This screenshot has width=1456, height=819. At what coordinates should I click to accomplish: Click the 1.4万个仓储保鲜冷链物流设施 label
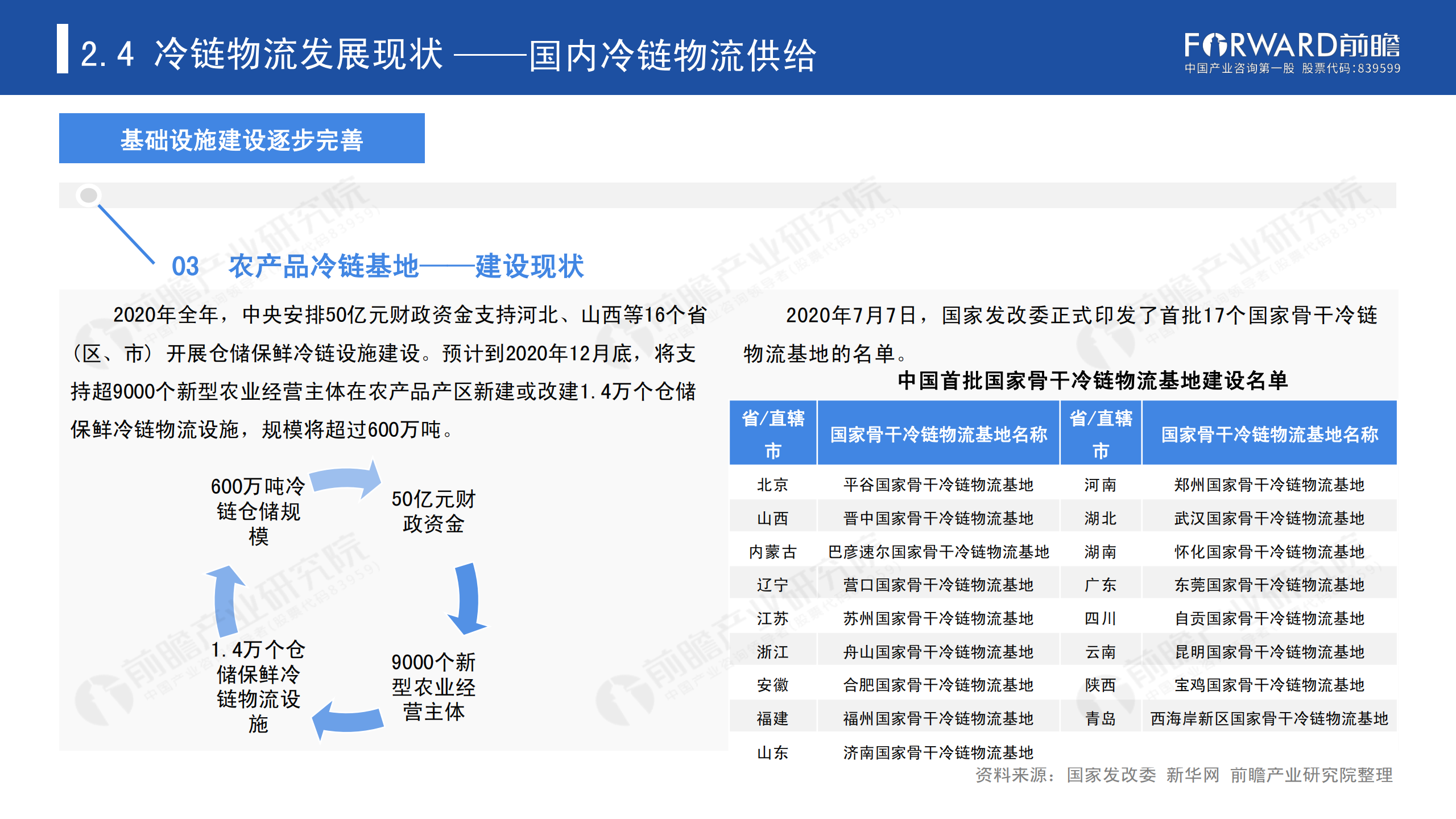point(258,686)
